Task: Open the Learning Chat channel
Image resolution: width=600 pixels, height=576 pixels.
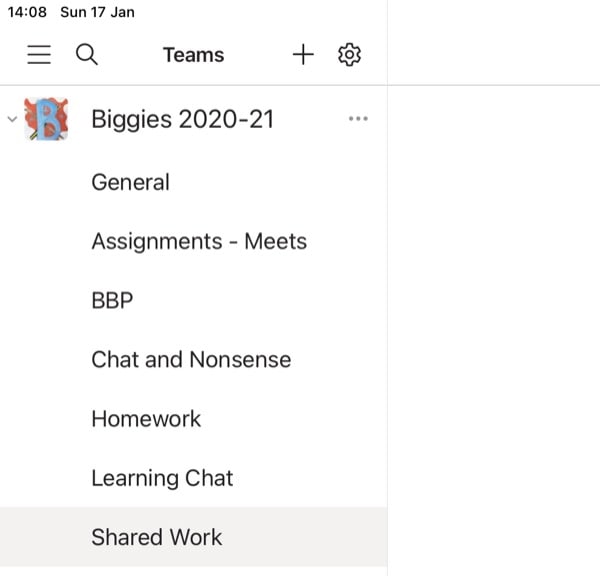Action: click(194, 478)
